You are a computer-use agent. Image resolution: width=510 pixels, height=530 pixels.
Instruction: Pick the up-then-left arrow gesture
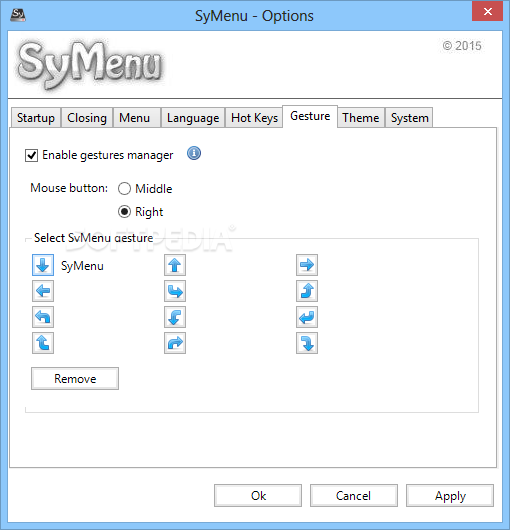click(43, 317)
